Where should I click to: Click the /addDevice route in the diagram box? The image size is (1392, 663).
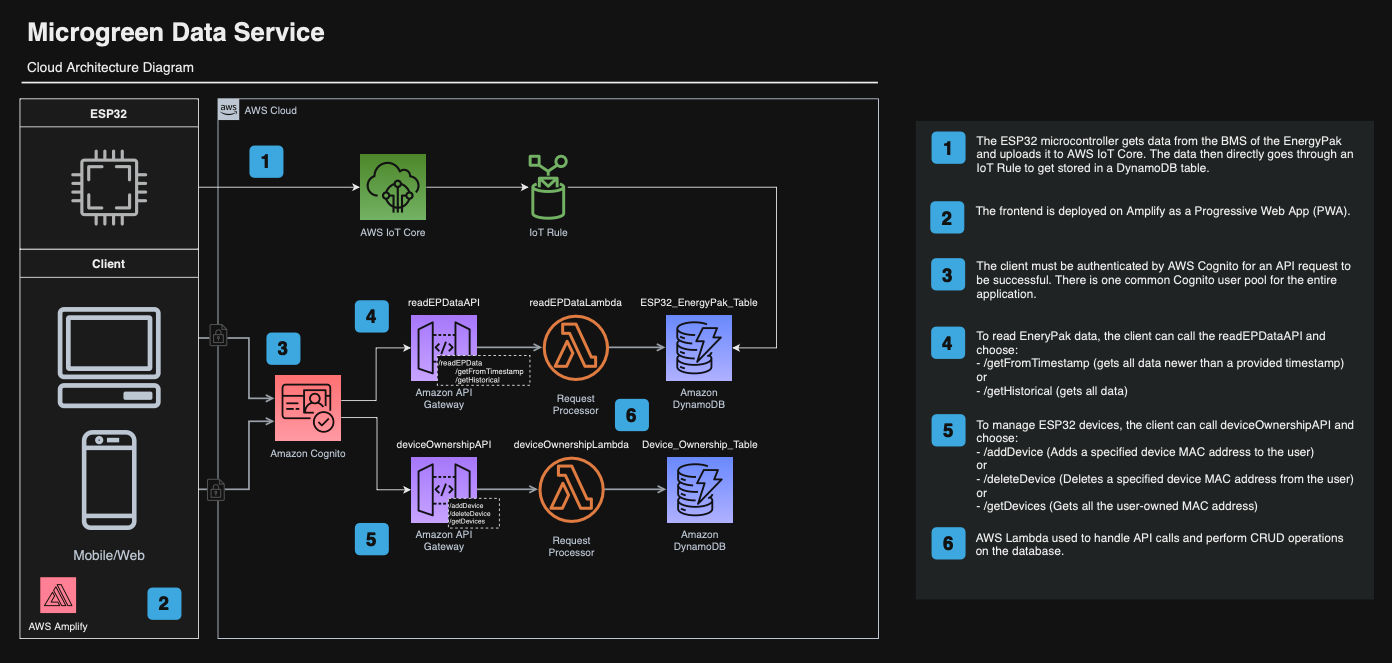coord(466,506)
